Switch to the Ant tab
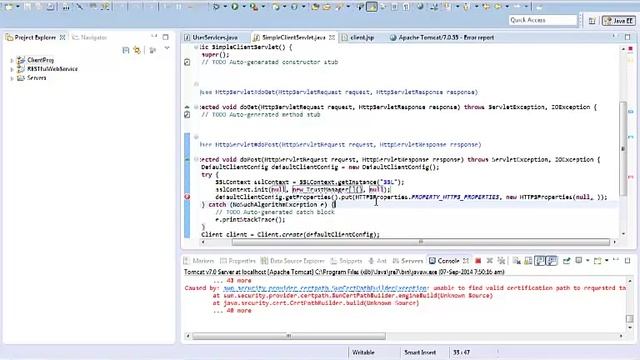 point(377,261)
